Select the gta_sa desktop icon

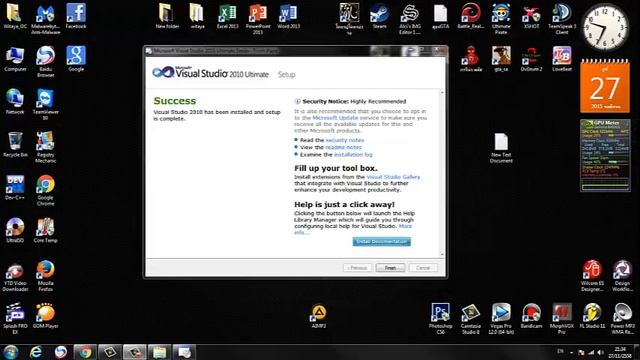pos(501,59)
